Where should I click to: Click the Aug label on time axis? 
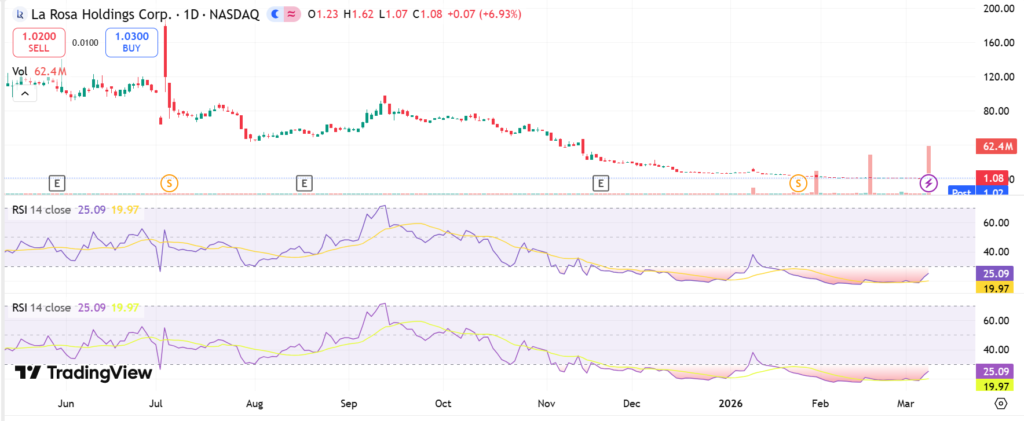(255, 404)
